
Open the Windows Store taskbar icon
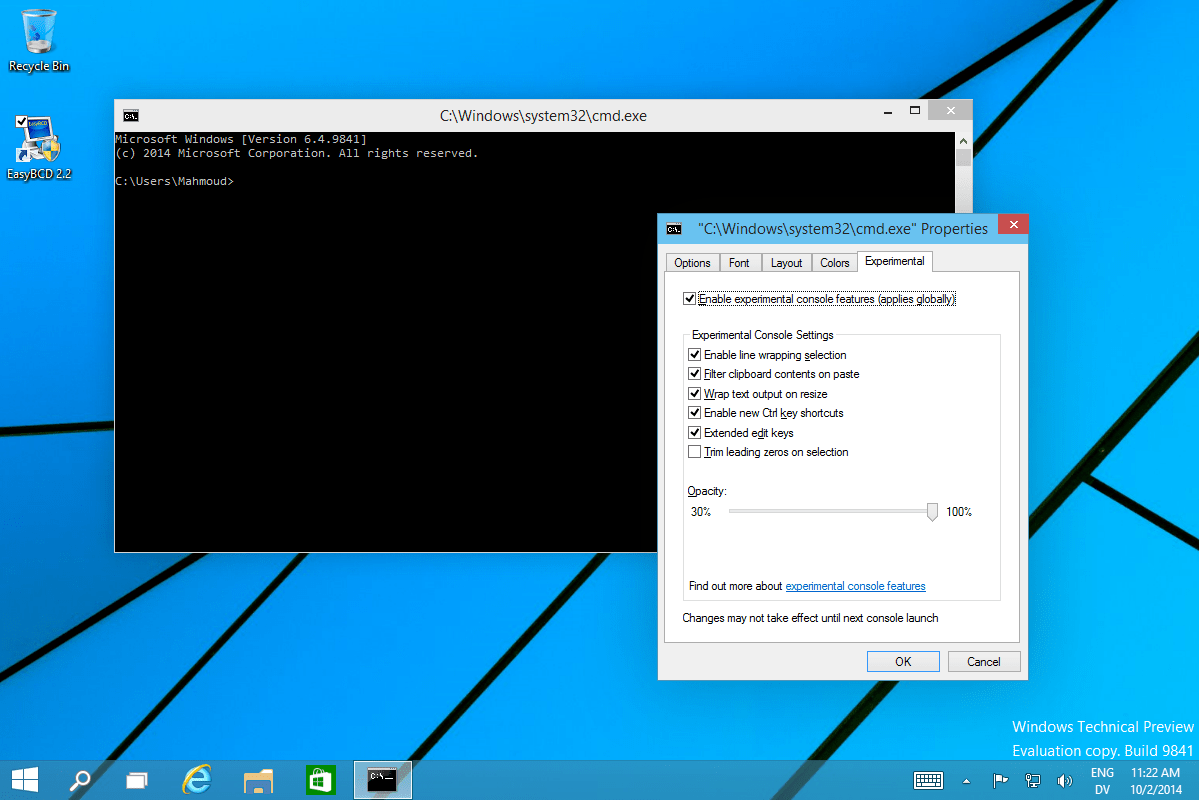point(320,780)
